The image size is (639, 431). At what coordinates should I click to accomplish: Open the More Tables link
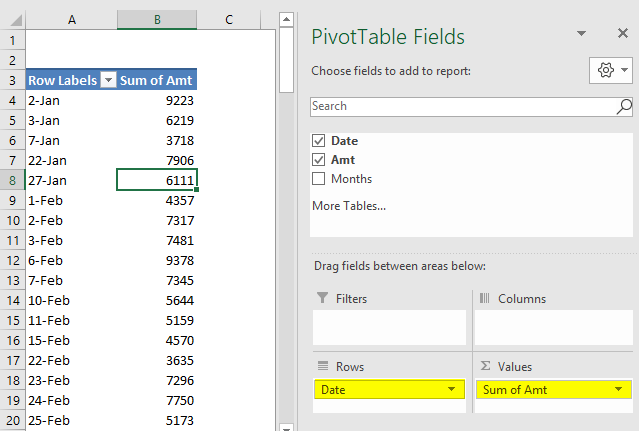(x=348, y=206)
